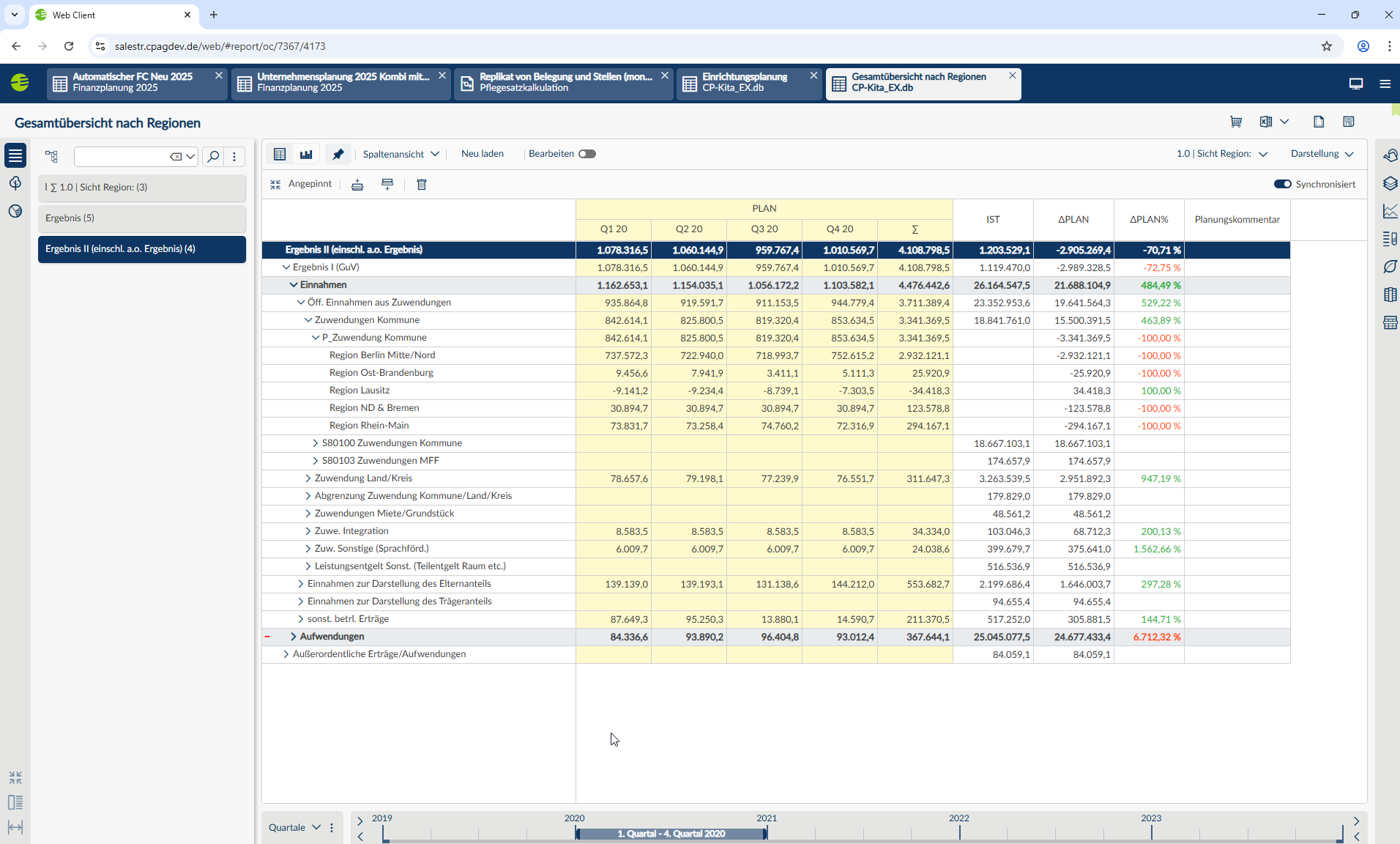Click the pin icon in toolbar

[x=338, y=154]
